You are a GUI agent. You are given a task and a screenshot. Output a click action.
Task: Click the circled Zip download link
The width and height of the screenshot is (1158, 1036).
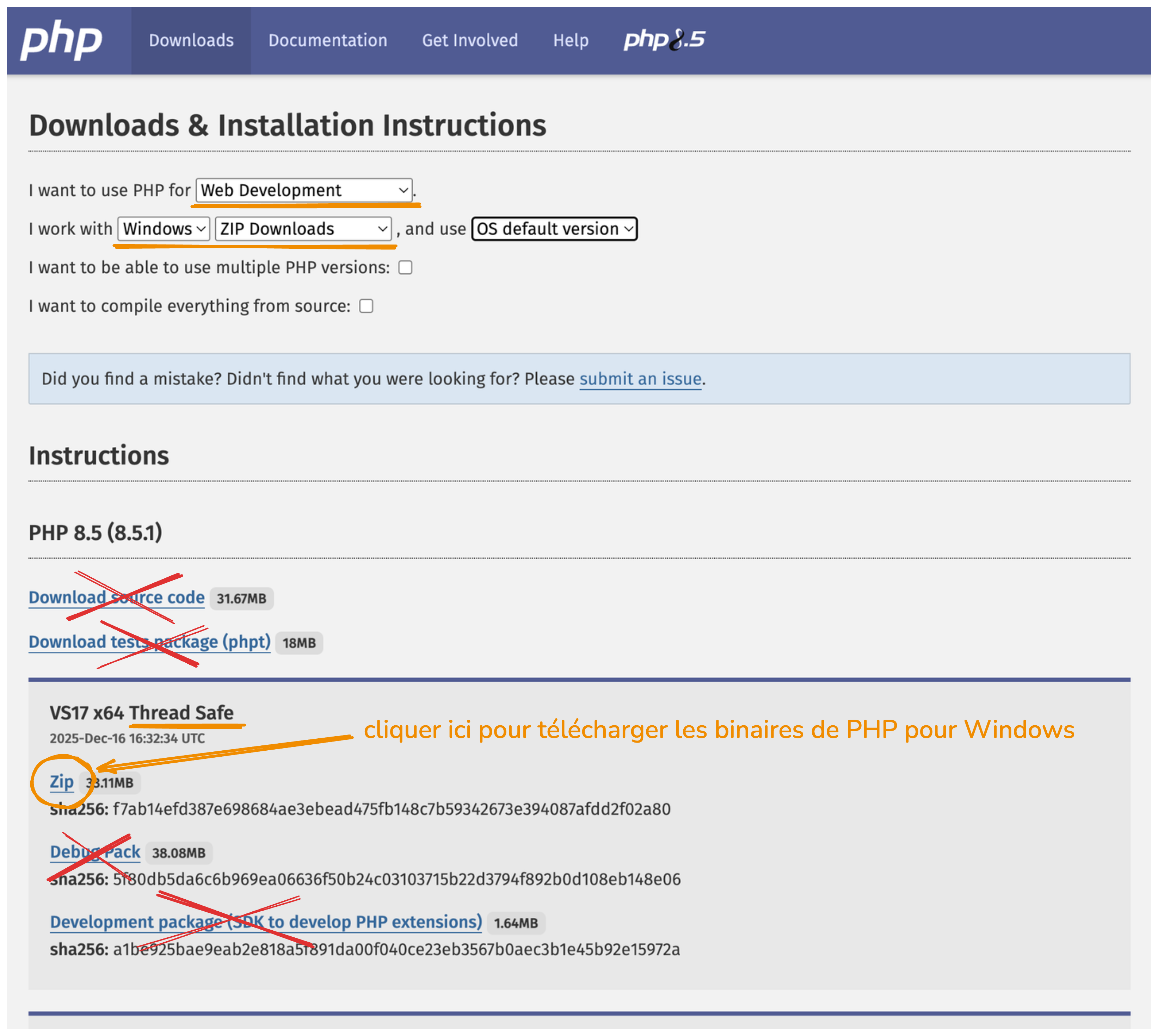pyautogui.click(x=62, y=782)
